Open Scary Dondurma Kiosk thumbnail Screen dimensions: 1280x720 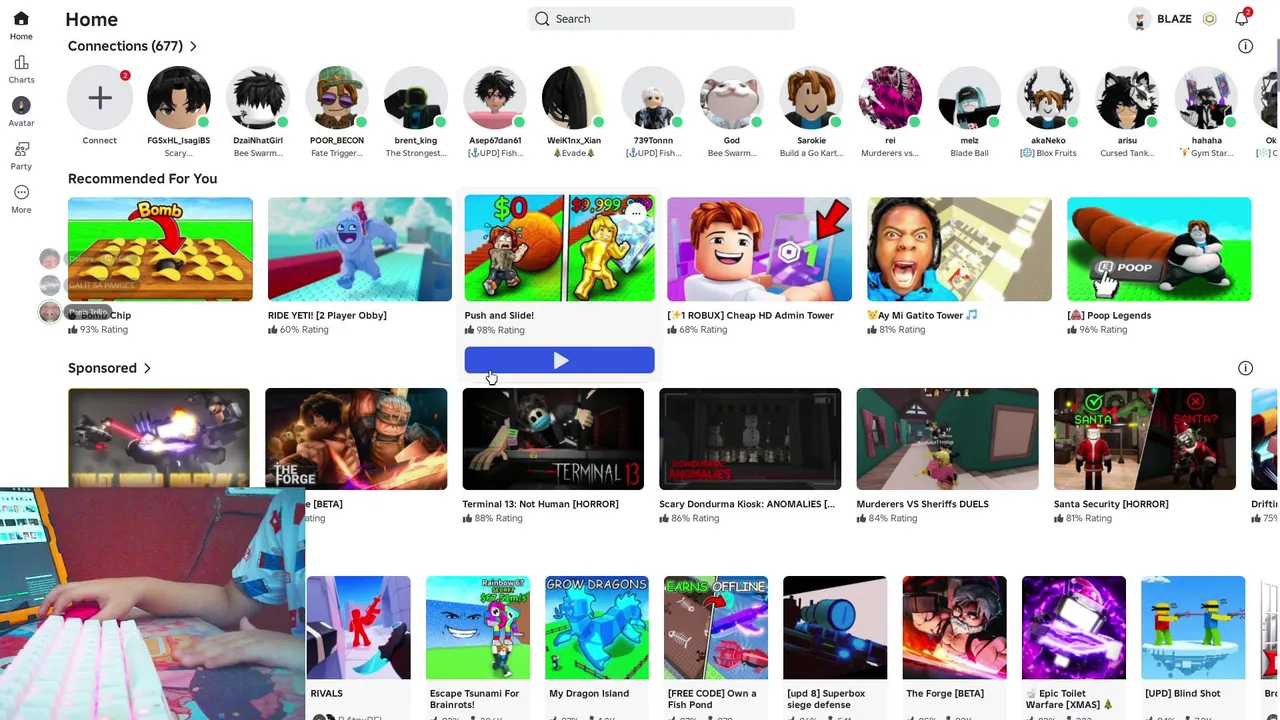[x=750, y=439]
